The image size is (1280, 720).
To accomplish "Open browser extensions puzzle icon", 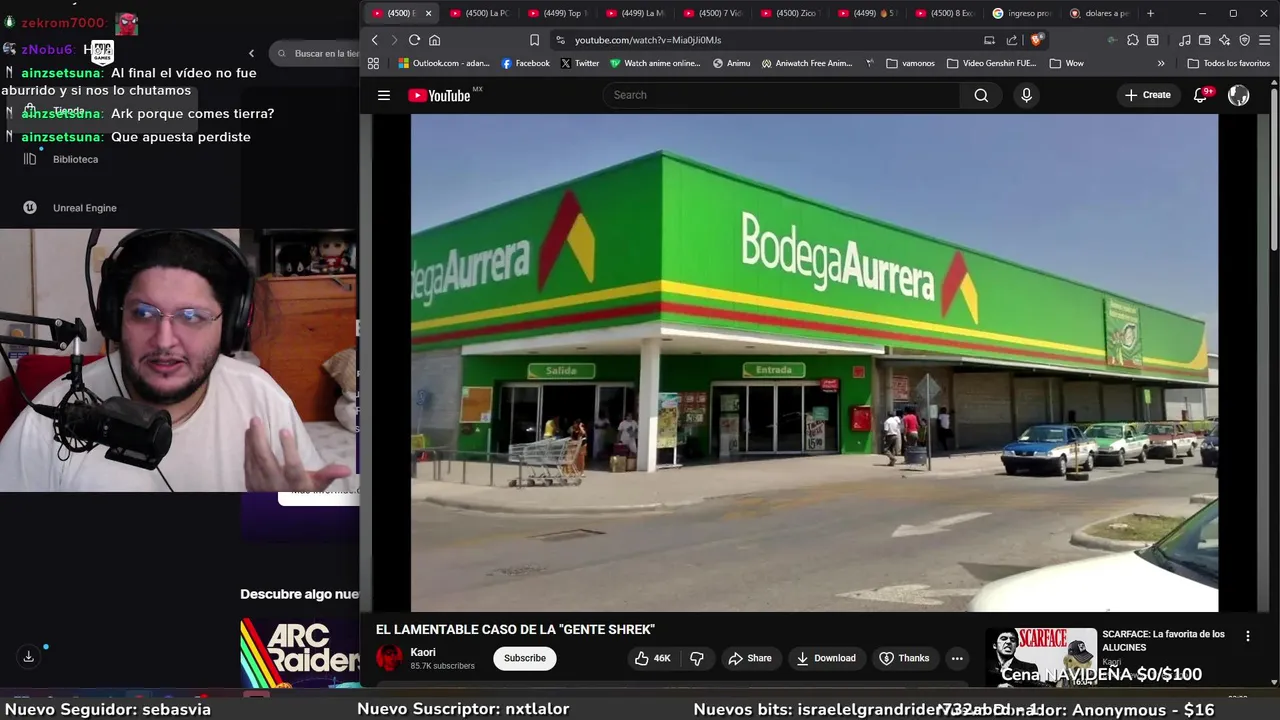I will point(1133,40).
